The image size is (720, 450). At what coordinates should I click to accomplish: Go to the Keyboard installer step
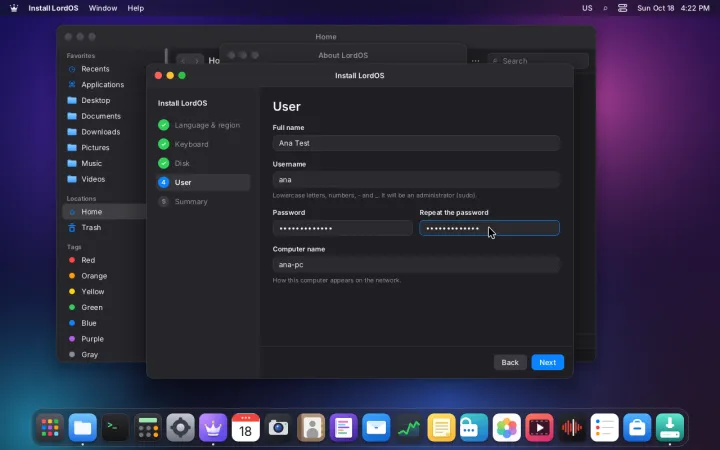[203, 144]
